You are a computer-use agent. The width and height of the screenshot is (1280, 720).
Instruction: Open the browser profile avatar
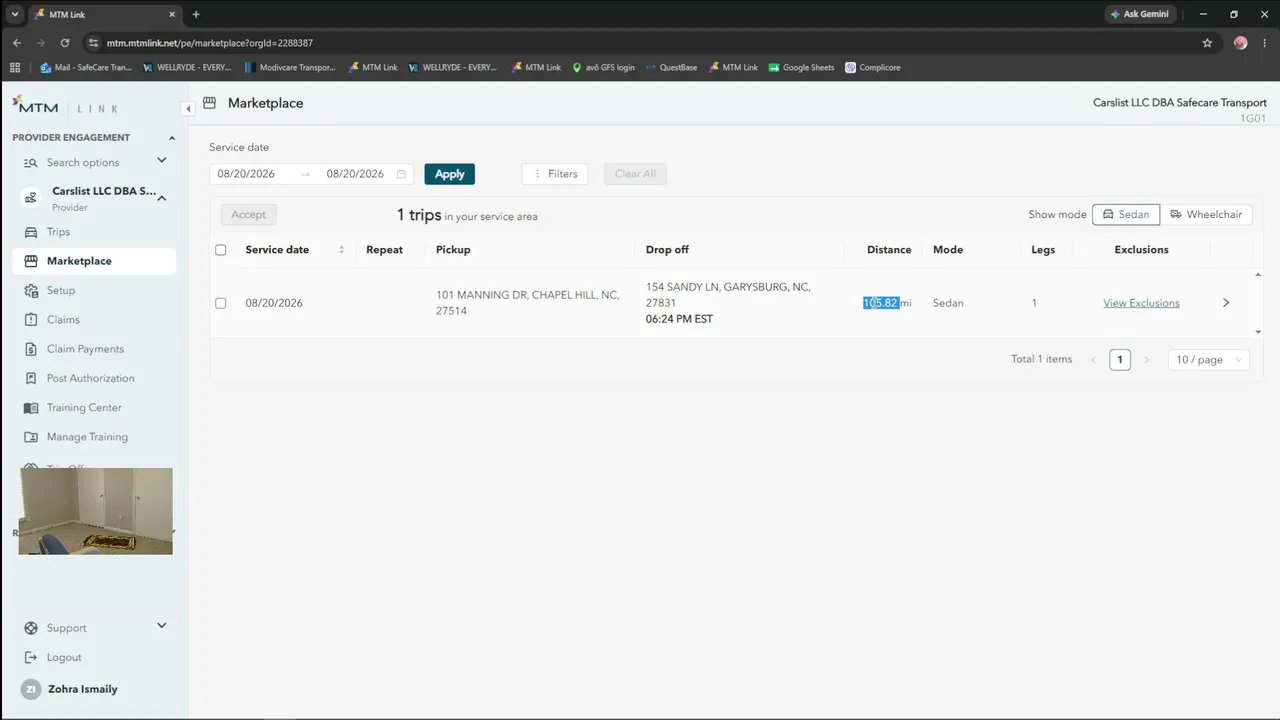point(1241,43)
